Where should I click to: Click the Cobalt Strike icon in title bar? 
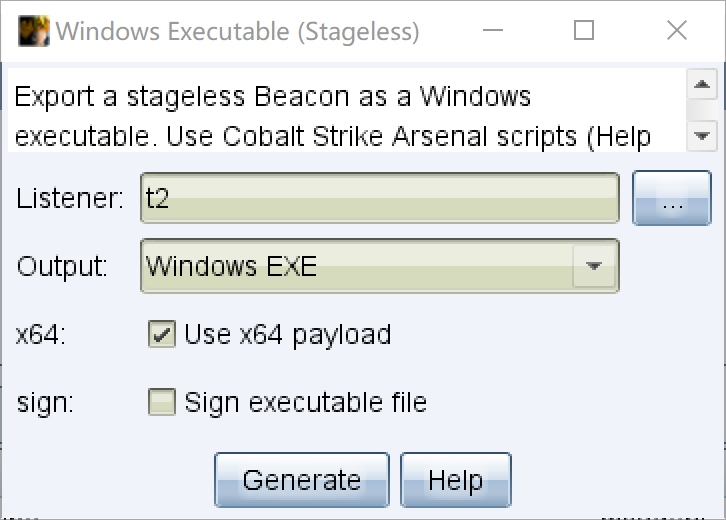click(33, 31)
